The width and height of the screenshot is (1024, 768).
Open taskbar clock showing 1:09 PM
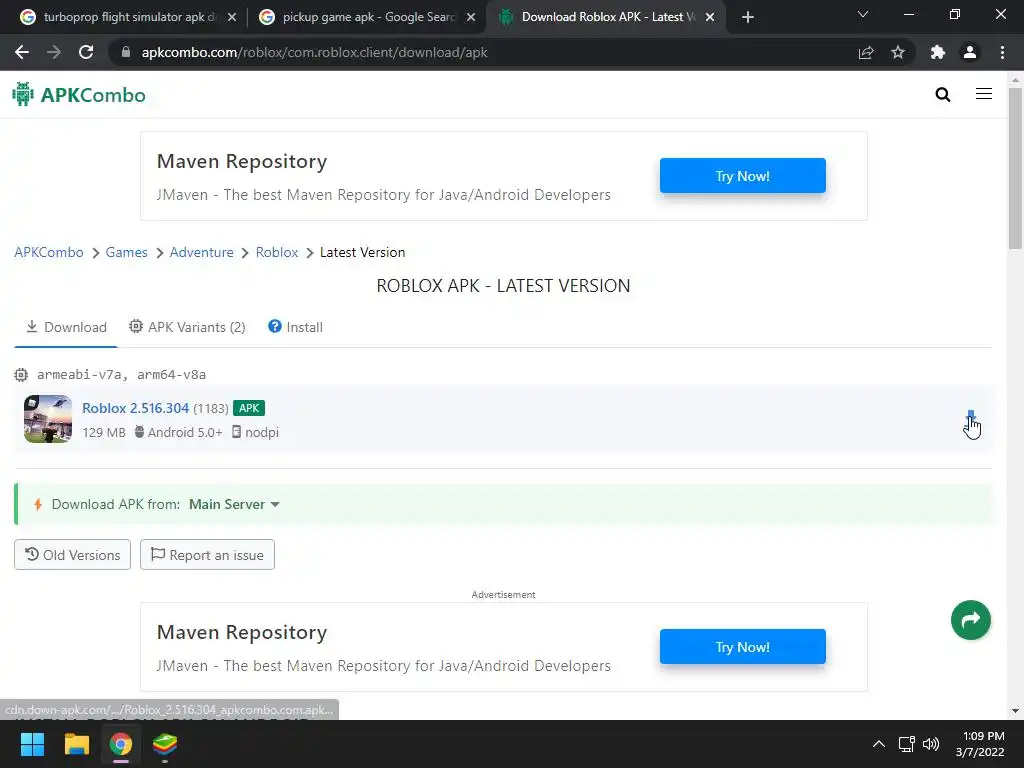980,744
